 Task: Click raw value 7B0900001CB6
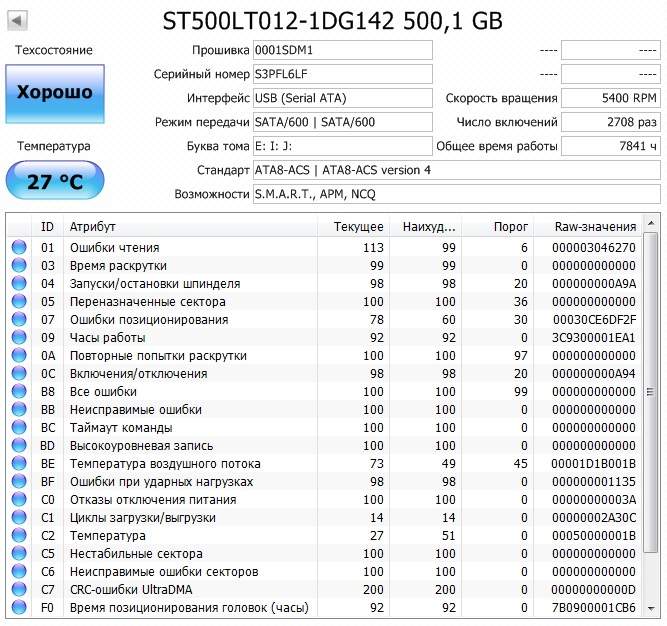point(594,608)
